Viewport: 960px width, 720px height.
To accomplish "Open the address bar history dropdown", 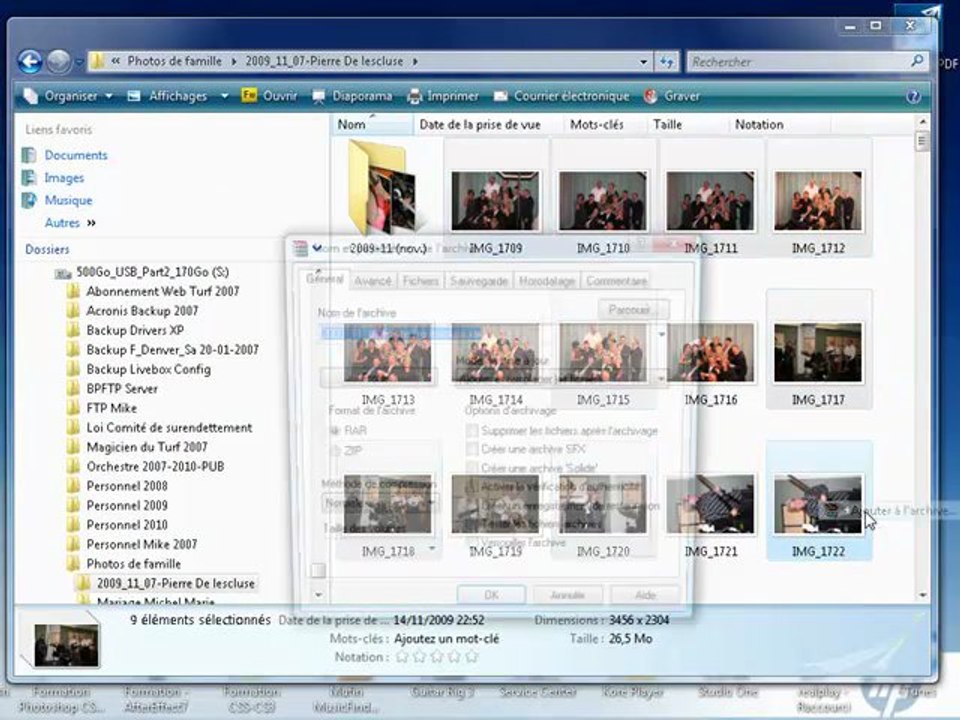I will [x=643, y=62].
